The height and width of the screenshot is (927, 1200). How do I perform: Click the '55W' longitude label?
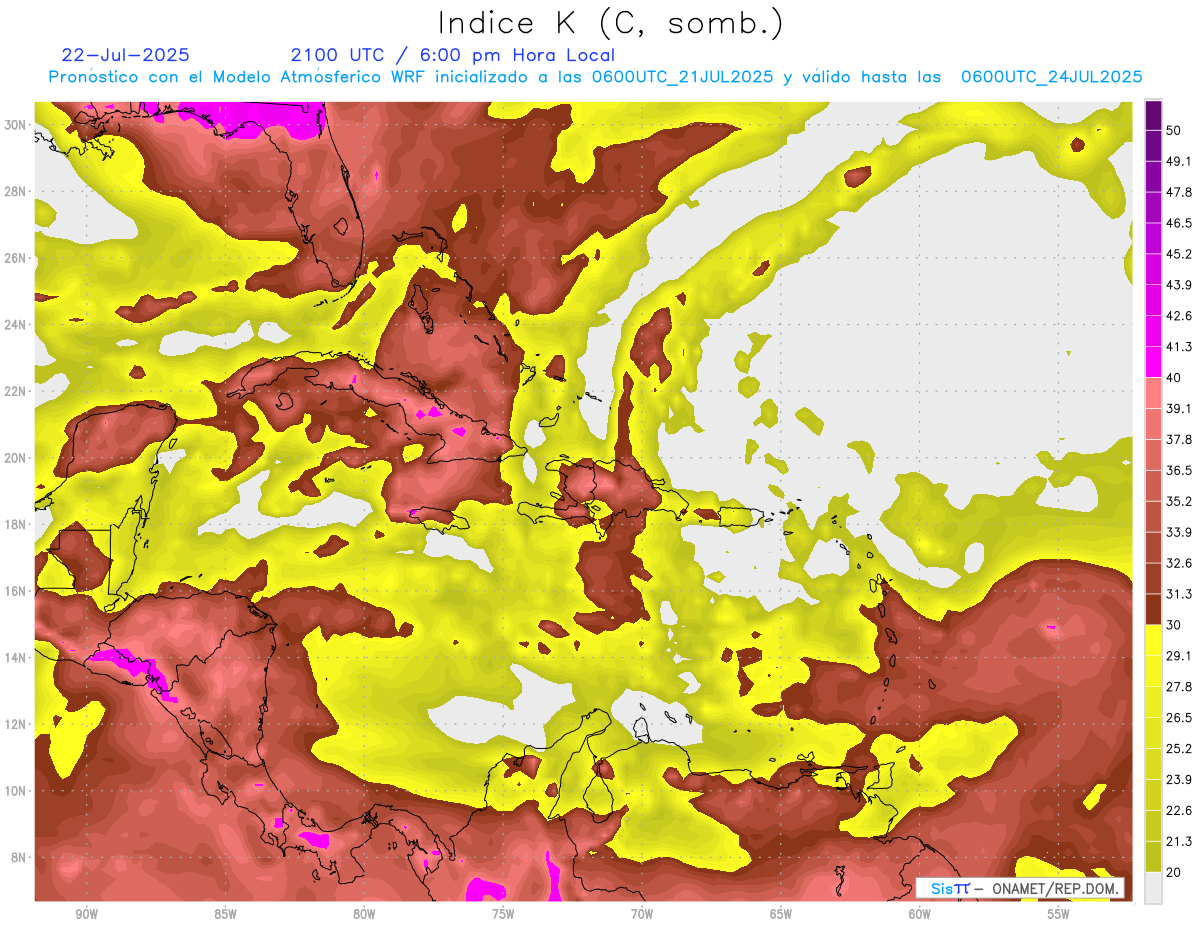click(x=1059, y=914)
